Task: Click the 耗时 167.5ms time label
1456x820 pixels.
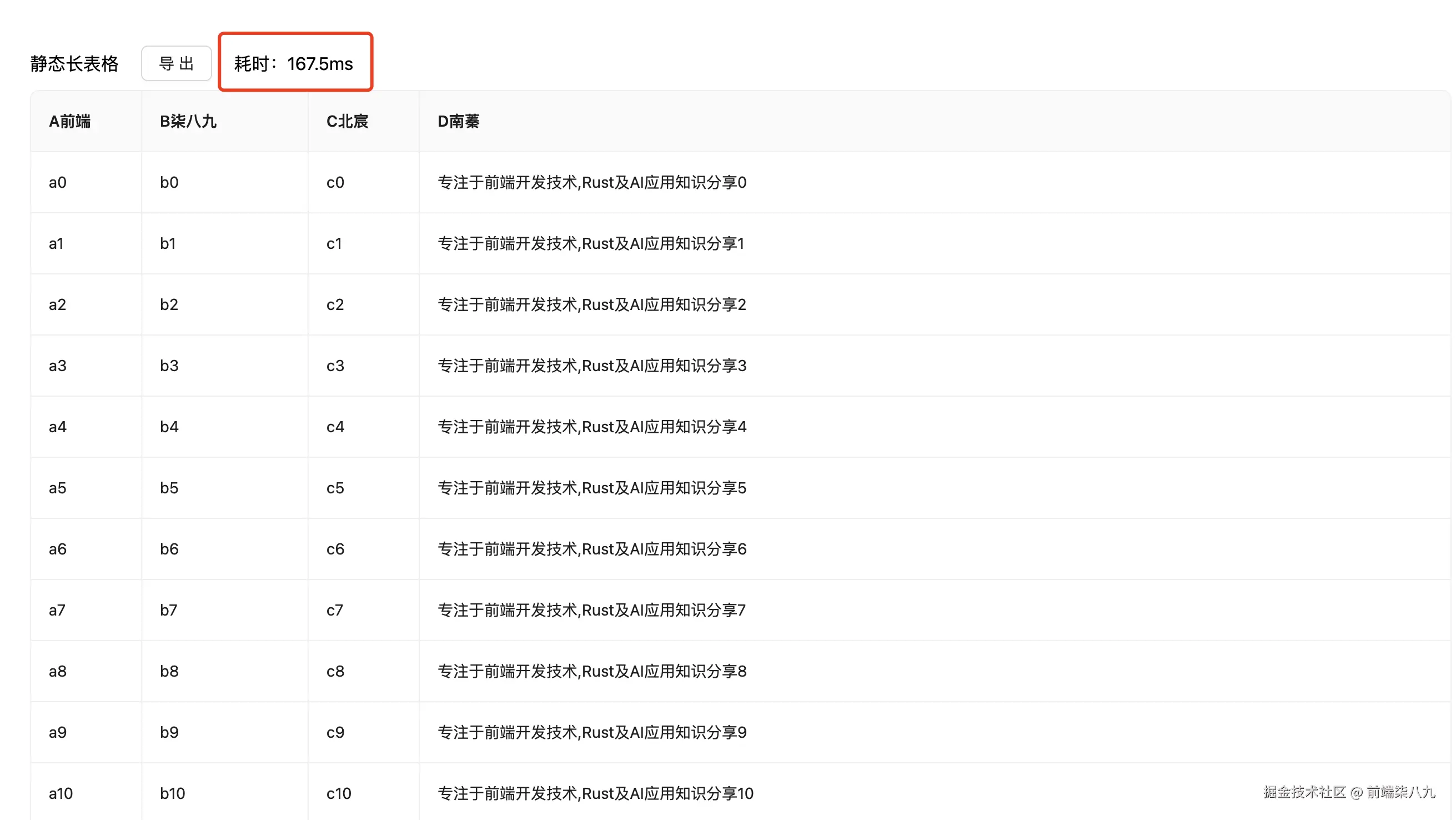Action: pos(294,63)
